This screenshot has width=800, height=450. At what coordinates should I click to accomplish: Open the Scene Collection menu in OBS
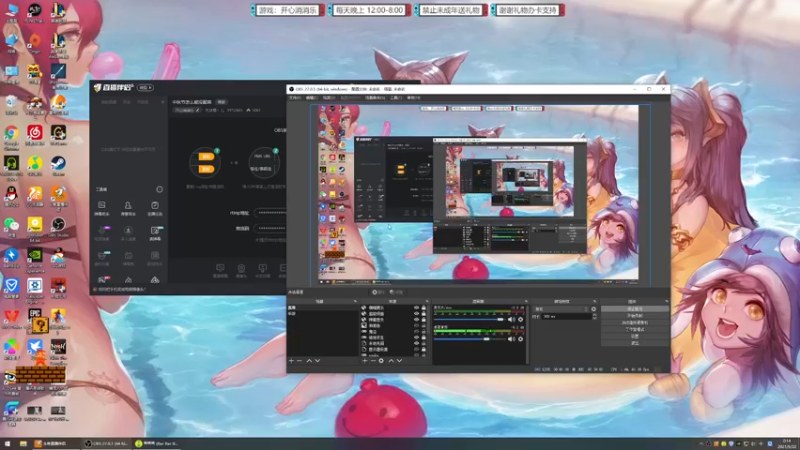pyautogui.click(x=375, y=97)
